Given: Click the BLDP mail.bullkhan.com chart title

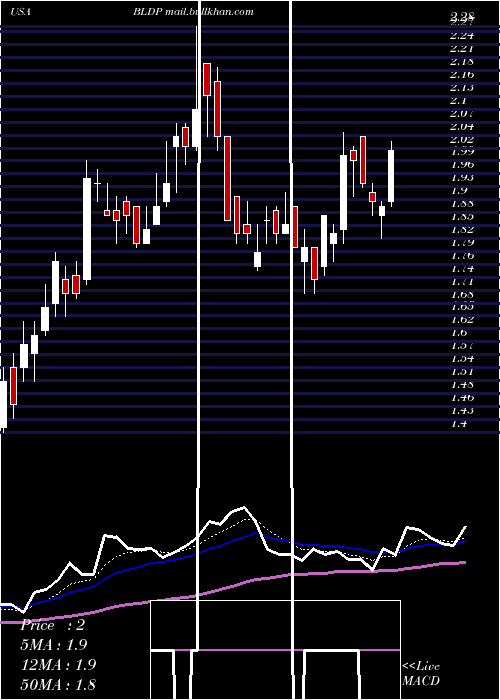Looking at the screenshot, I should pyautogui.click(x=193, y=12).
